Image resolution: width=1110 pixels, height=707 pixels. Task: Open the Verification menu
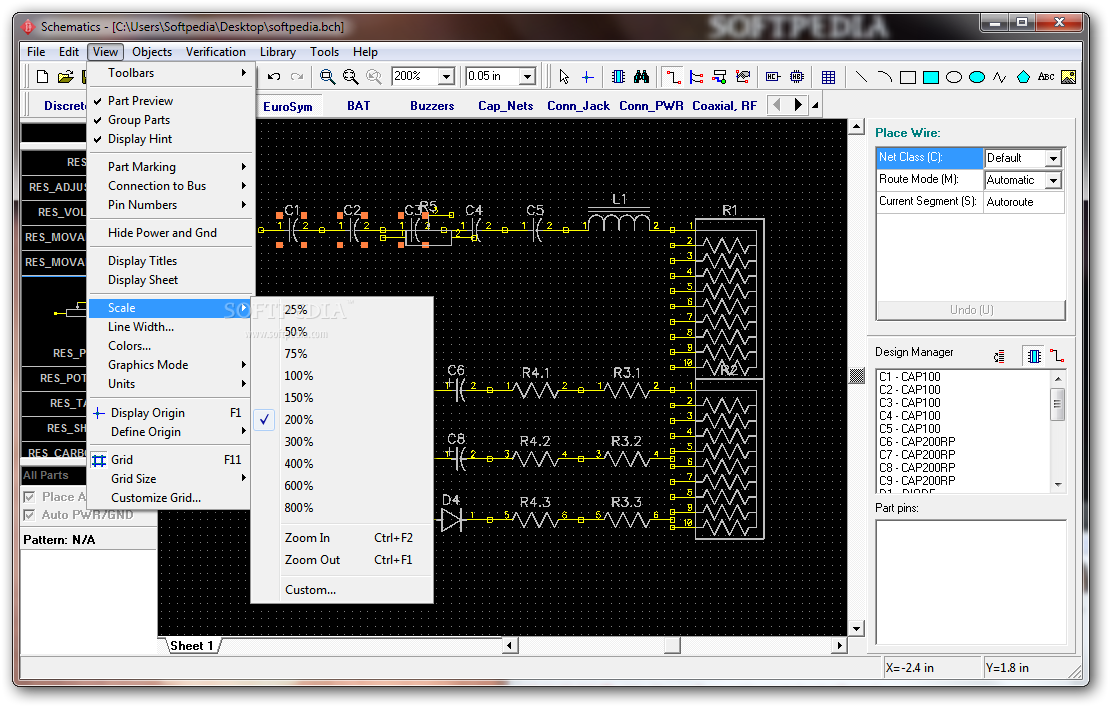(215, 52)
